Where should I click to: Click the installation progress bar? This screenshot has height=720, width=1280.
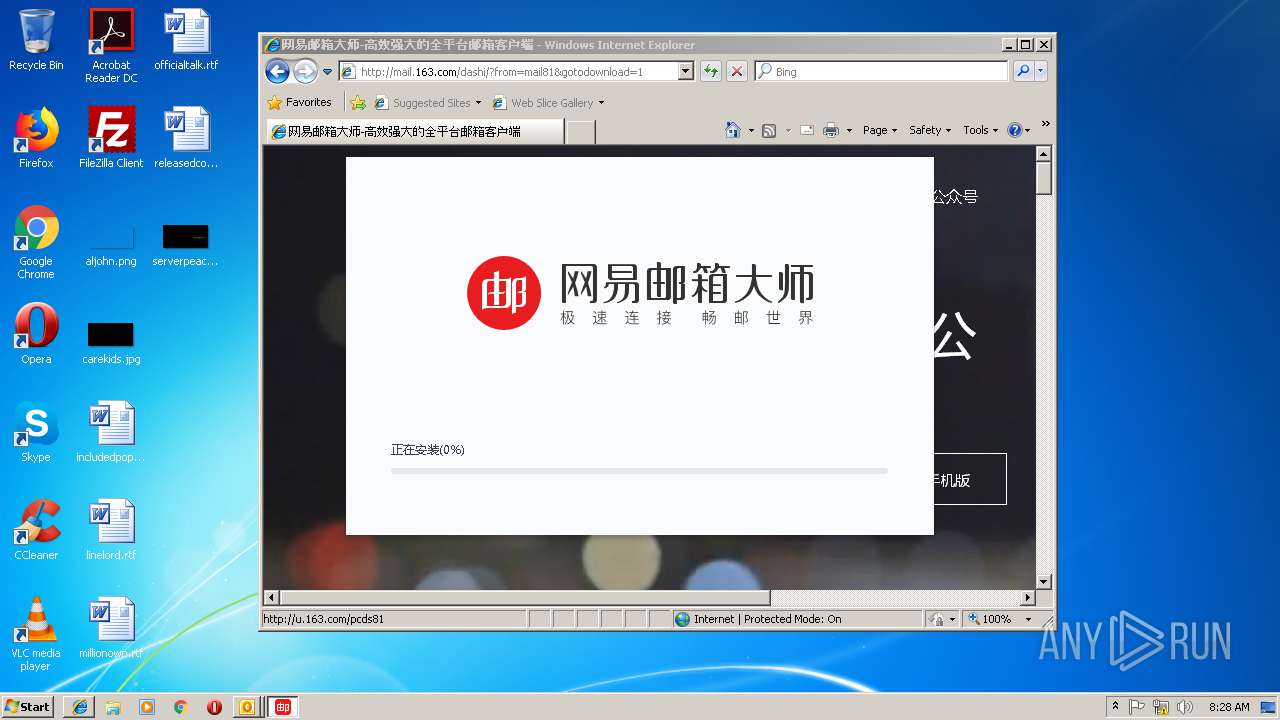tap(639, 470)
